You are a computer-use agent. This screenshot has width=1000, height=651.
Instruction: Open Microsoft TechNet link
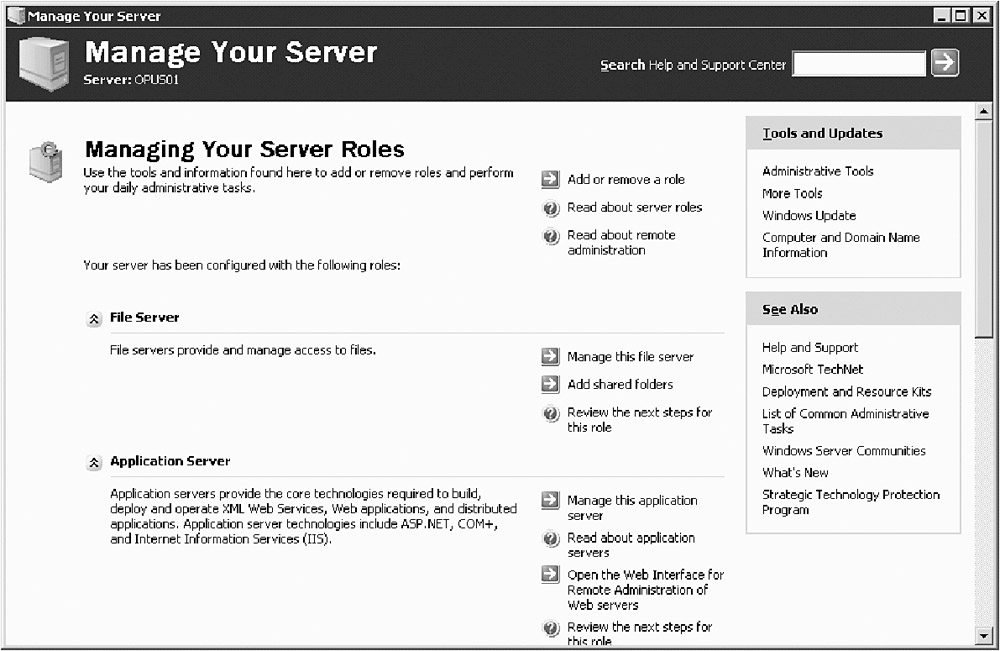click(x=812, y=369)
